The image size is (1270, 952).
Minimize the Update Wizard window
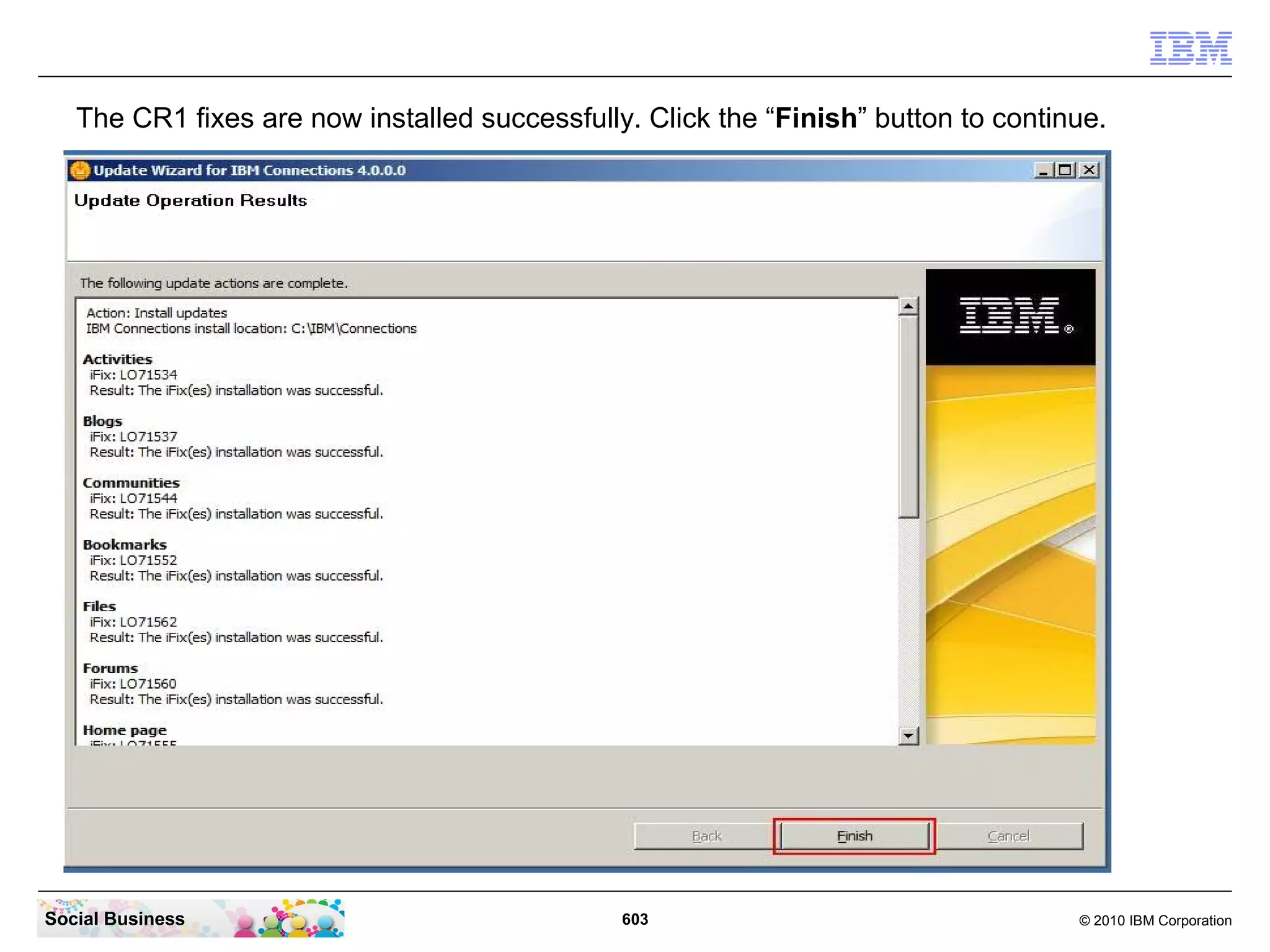coord(1044,170)
